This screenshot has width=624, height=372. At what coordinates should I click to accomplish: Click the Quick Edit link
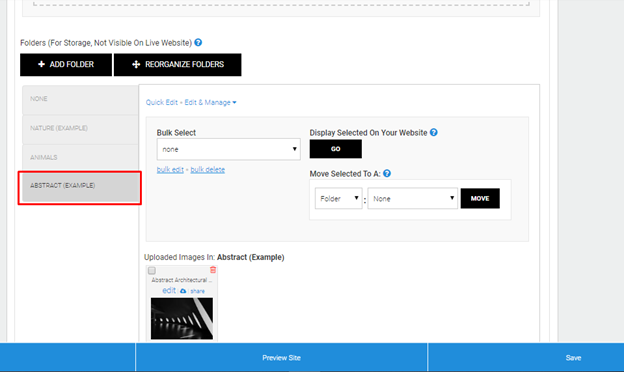[162, 102]
